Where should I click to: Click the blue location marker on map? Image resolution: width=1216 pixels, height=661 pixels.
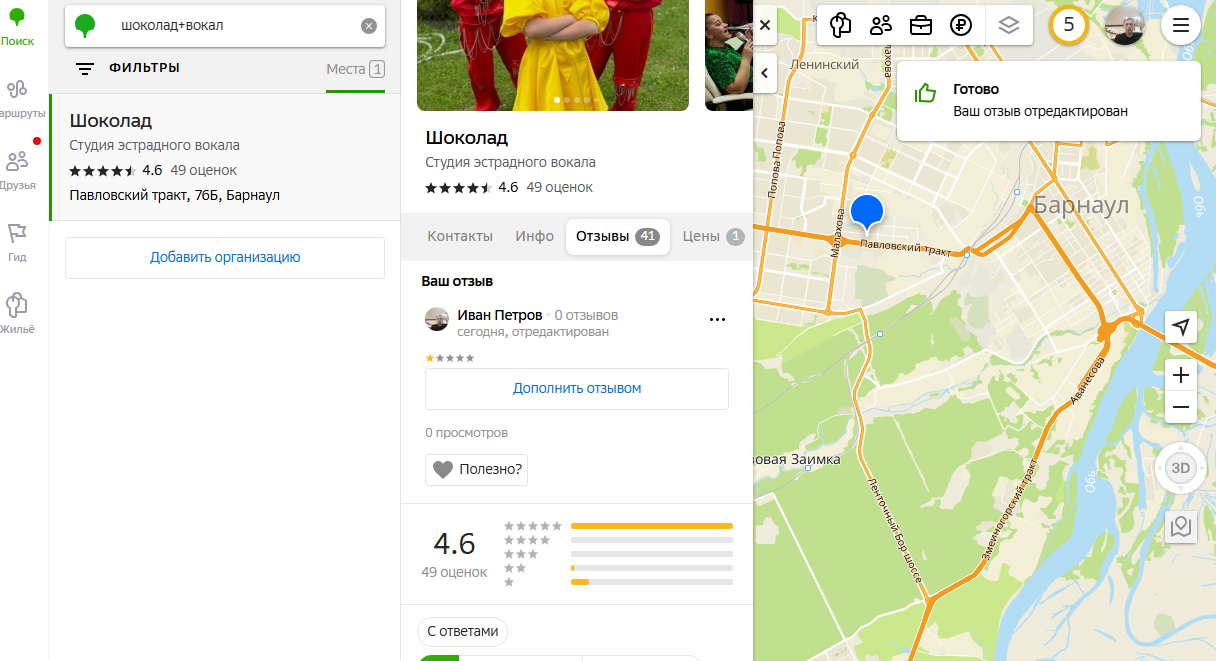tap(867, 213)
